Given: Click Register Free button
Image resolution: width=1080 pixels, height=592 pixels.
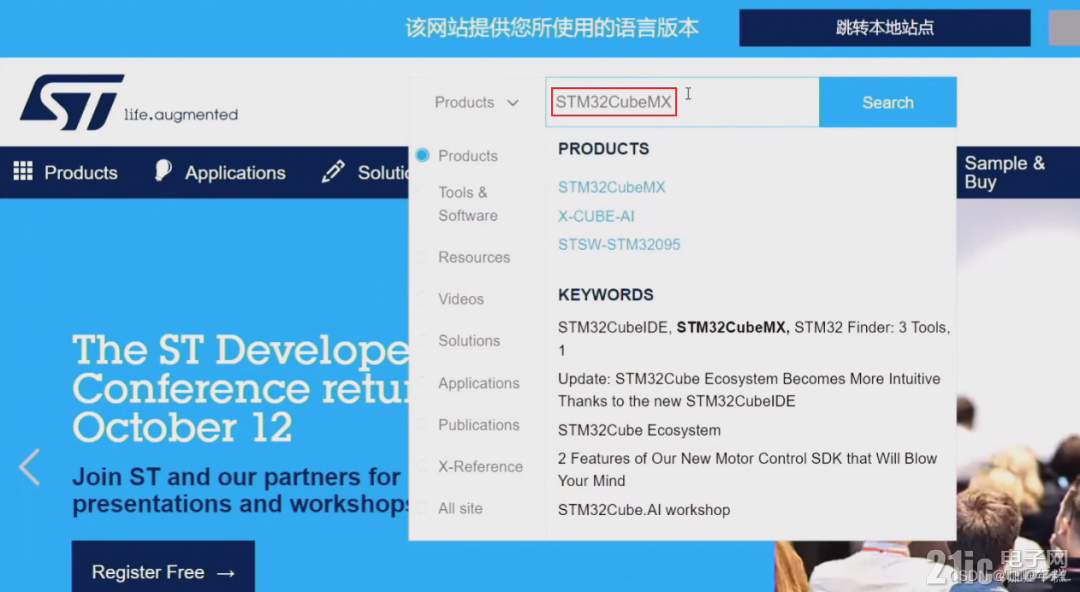Looking at the screenshot, I should click(x=163, y=571).
